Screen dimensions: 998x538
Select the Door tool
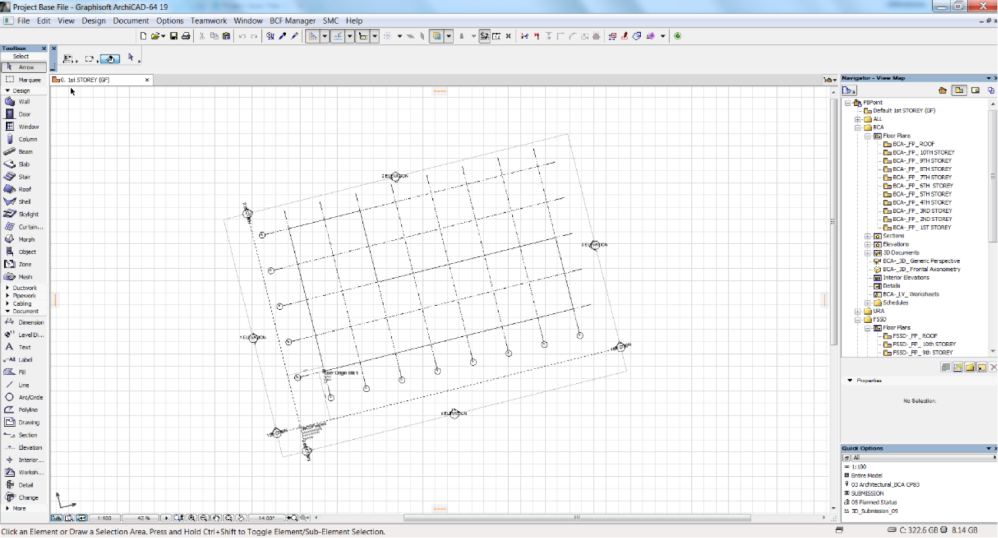coord(24,114)
